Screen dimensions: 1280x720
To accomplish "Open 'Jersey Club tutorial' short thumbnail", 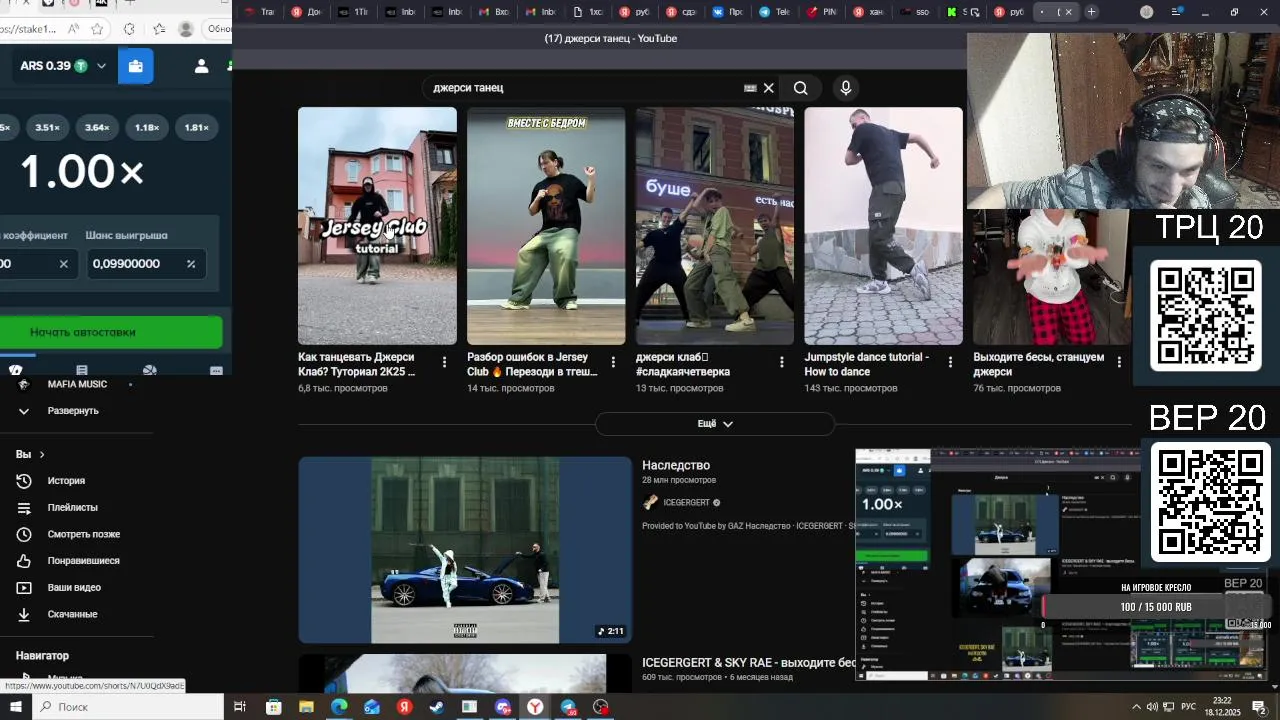I will pyautogui.click(x=377, y=226).
